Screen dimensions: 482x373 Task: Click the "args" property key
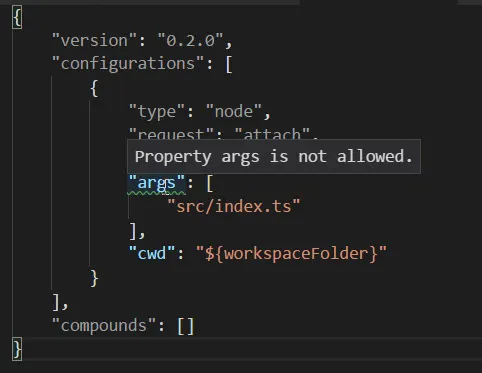click(x=157, y=183)
